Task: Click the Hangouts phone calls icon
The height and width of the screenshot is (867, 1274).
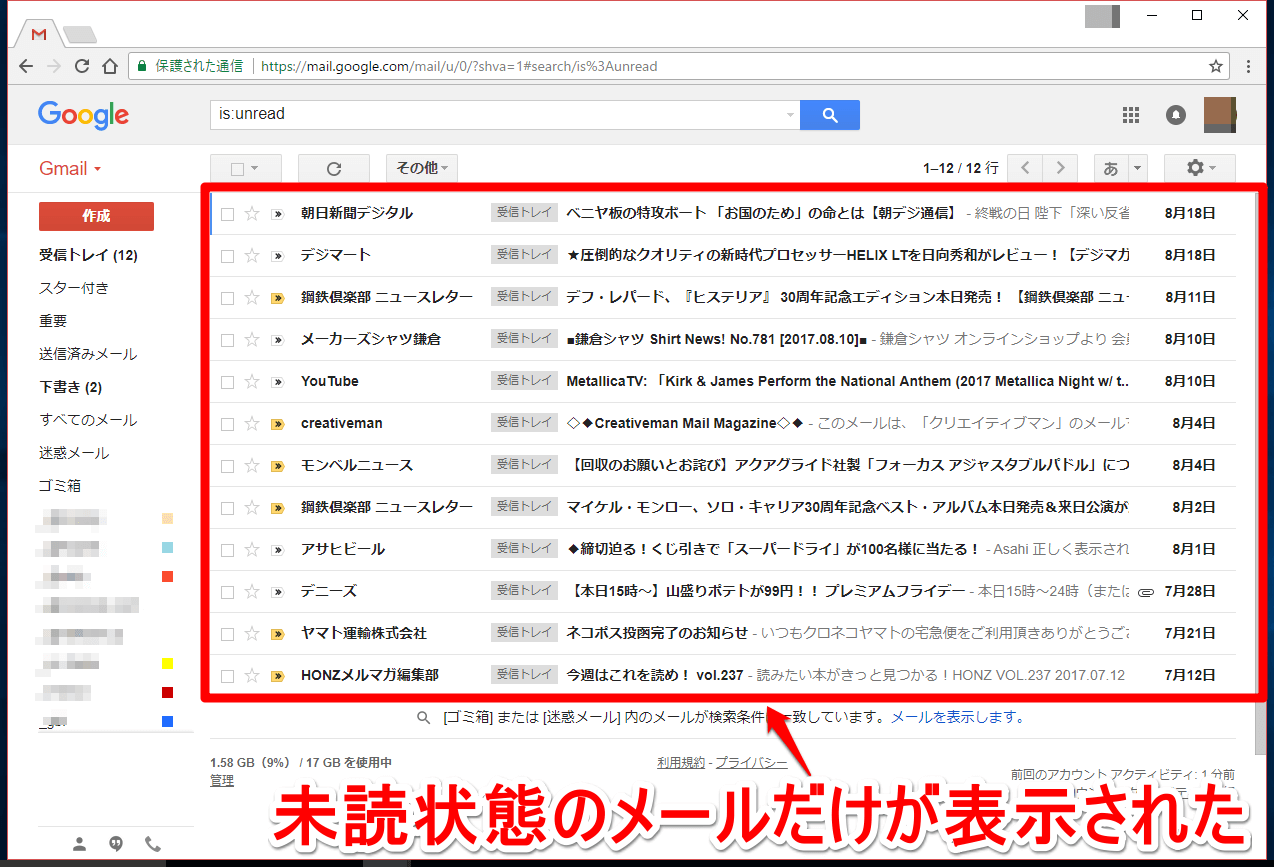Action: [x=153, y=842]
